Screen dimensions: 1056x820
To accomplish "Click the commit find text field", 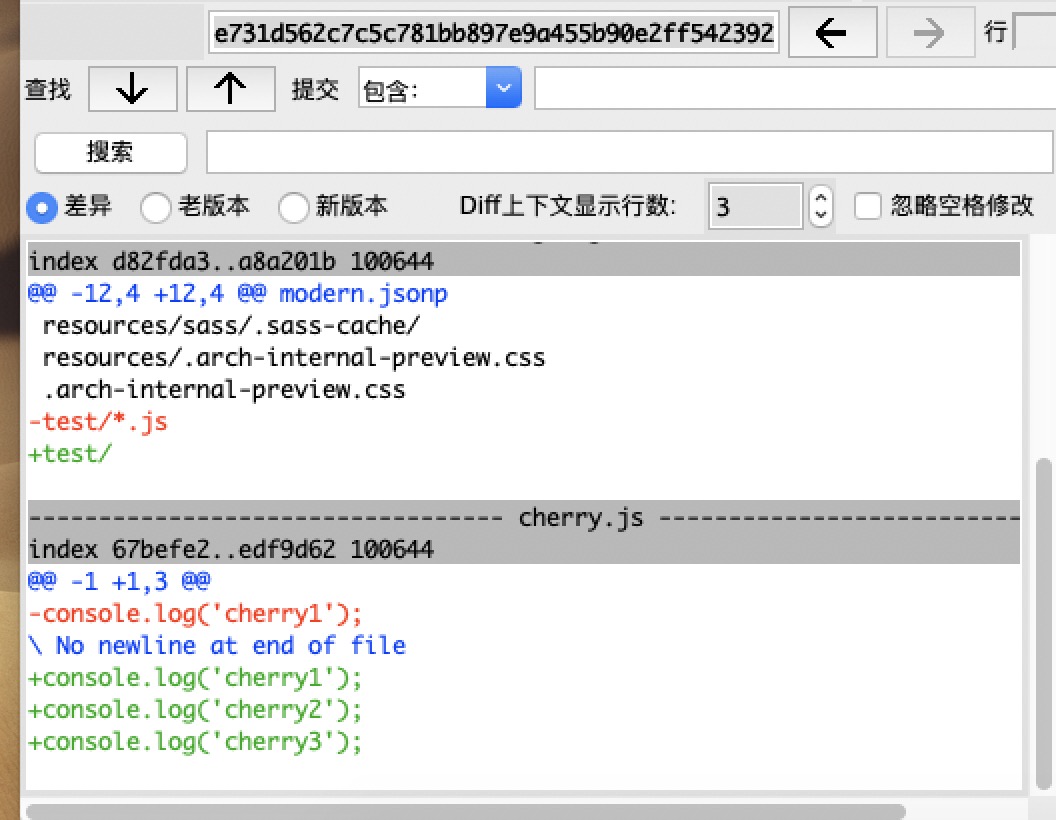I will click(795, 88).
